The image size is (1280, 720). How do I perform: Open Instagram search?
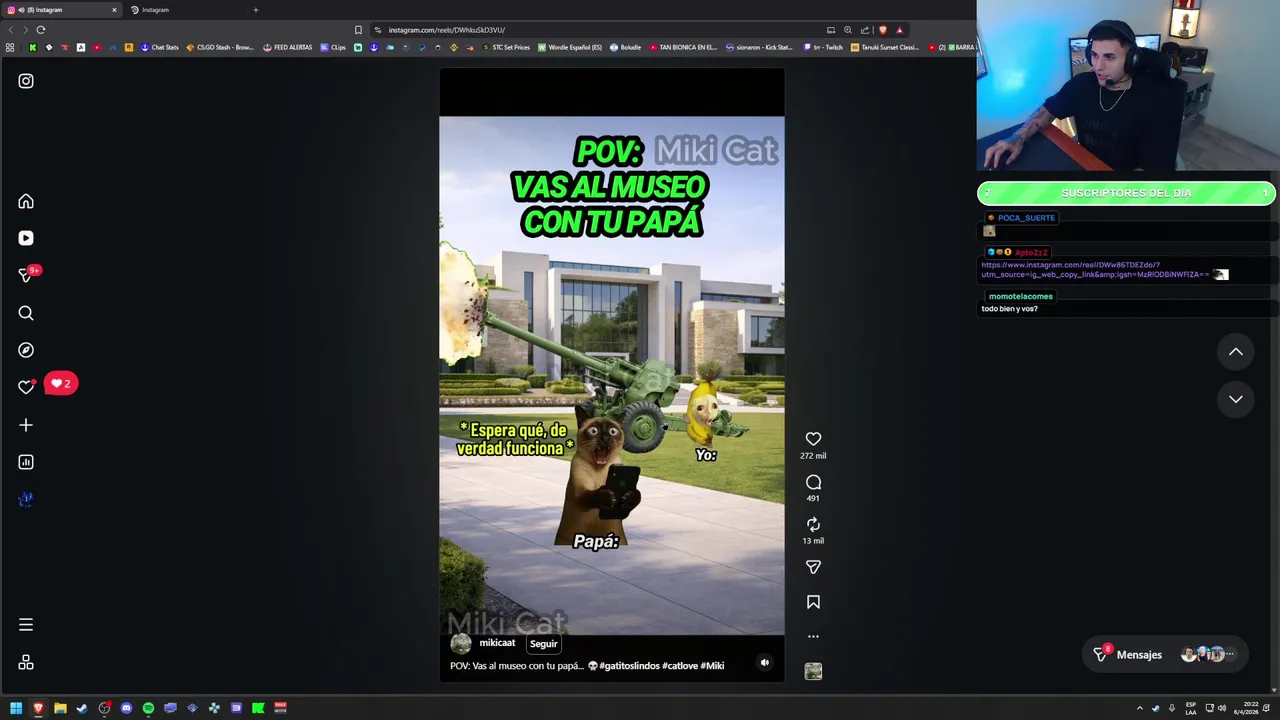point(26,313)
